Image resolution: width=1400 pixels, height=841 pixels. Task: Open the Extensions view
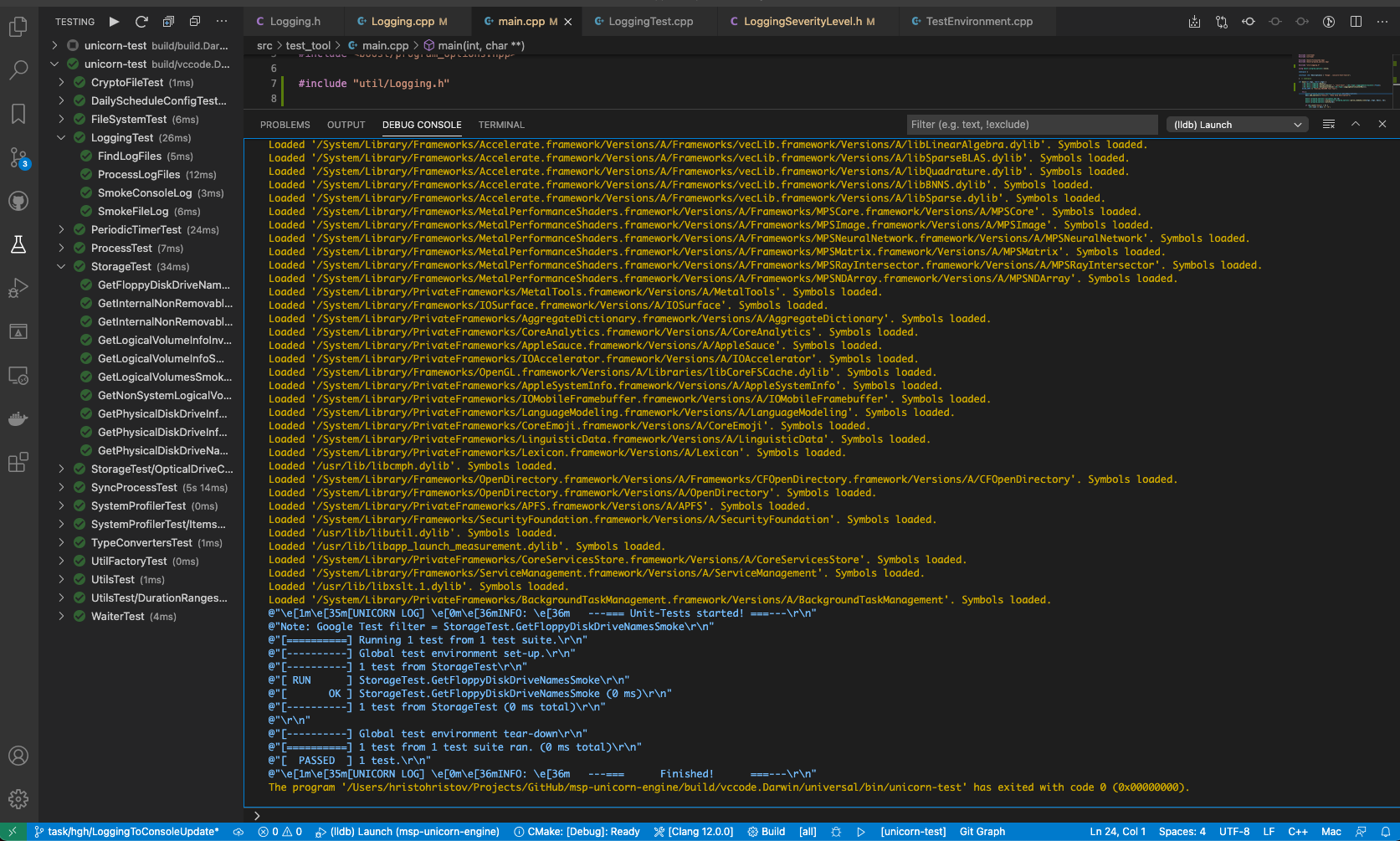pyautogui.click(x=18, y=462)
